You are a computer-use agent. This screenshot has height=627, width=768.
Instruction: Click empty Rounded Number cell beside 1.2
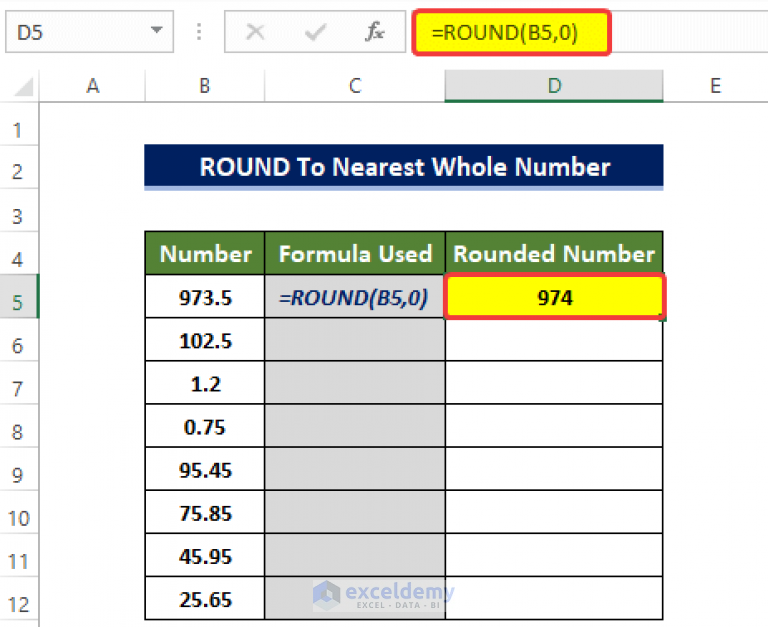coord(554,383)
